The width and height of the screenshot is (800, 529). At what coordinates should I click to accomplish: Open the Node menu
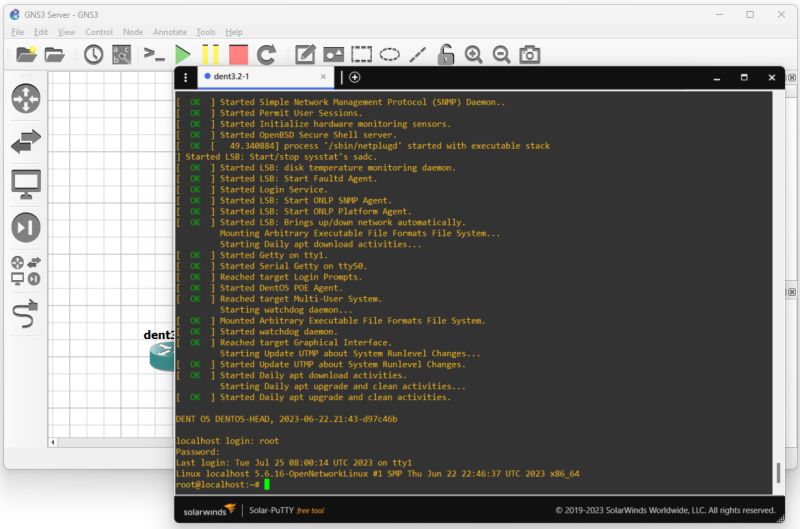(x=133, y=32)
